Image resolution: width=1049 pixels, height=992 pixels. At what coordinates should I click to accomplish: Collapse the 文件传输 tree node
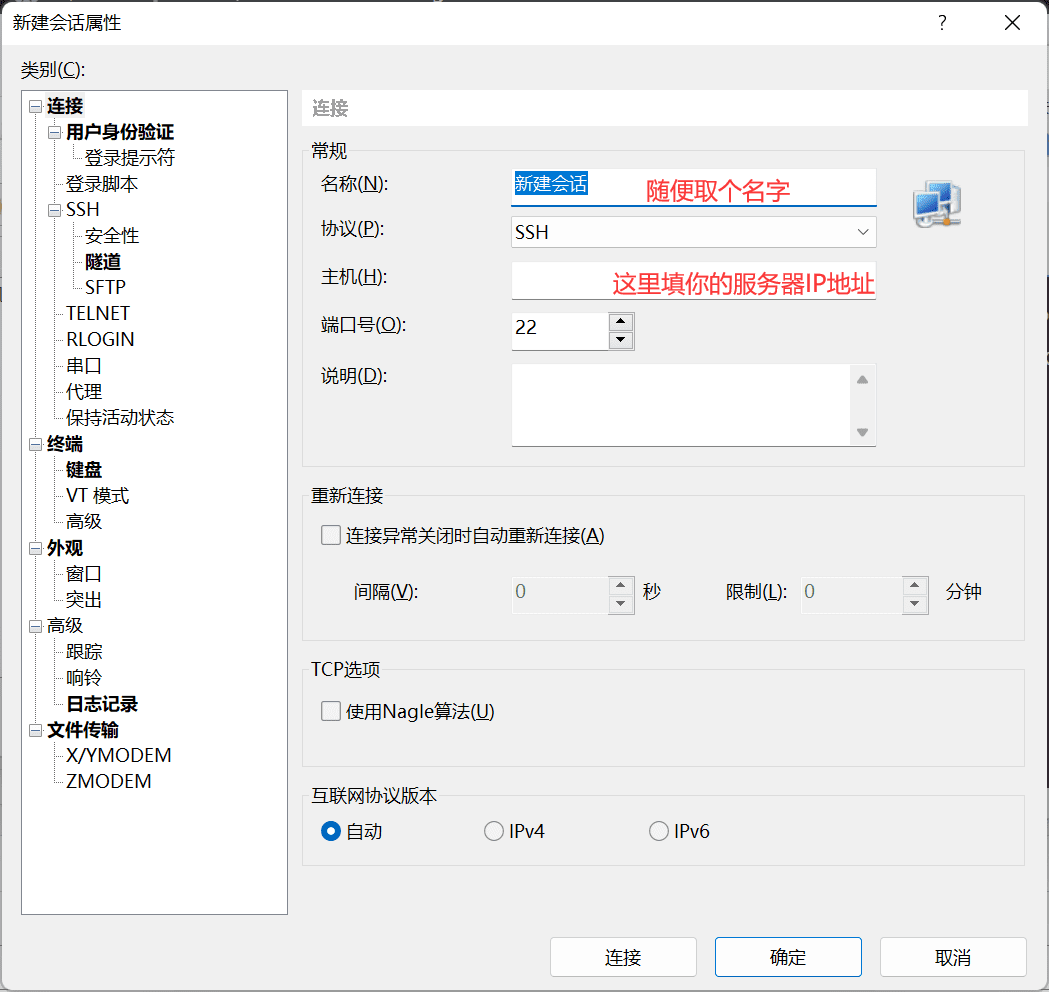pyautogui.click(x=35, y=730)
